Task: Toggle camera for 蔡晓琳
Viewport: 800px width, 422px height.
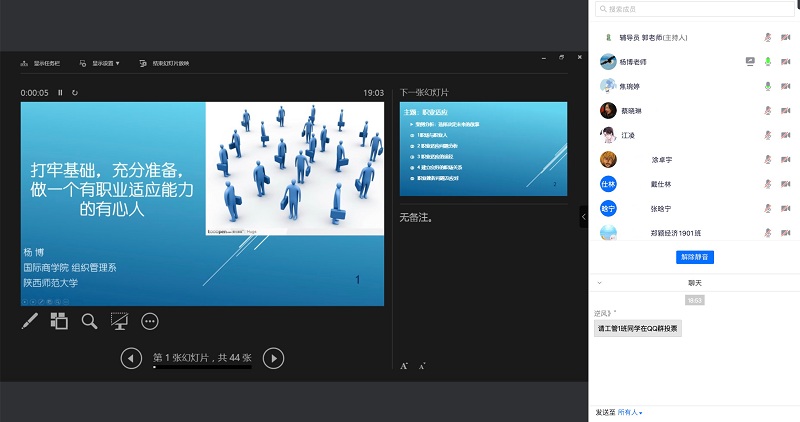Action: 785,110
